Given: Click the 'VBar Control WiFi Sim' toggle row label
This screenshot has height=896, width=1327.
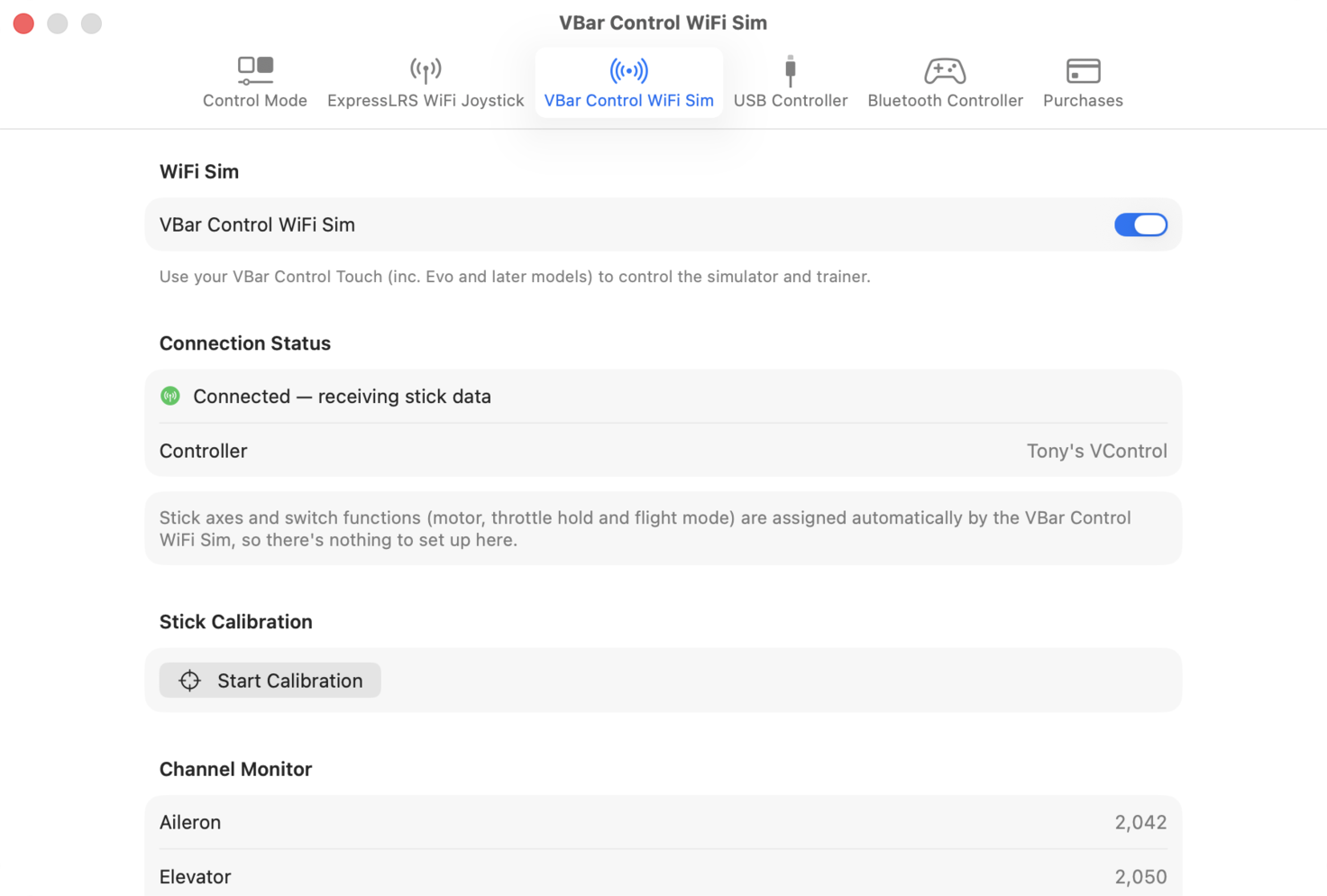Looking at the screenshot, I should (x=257, y=224).
